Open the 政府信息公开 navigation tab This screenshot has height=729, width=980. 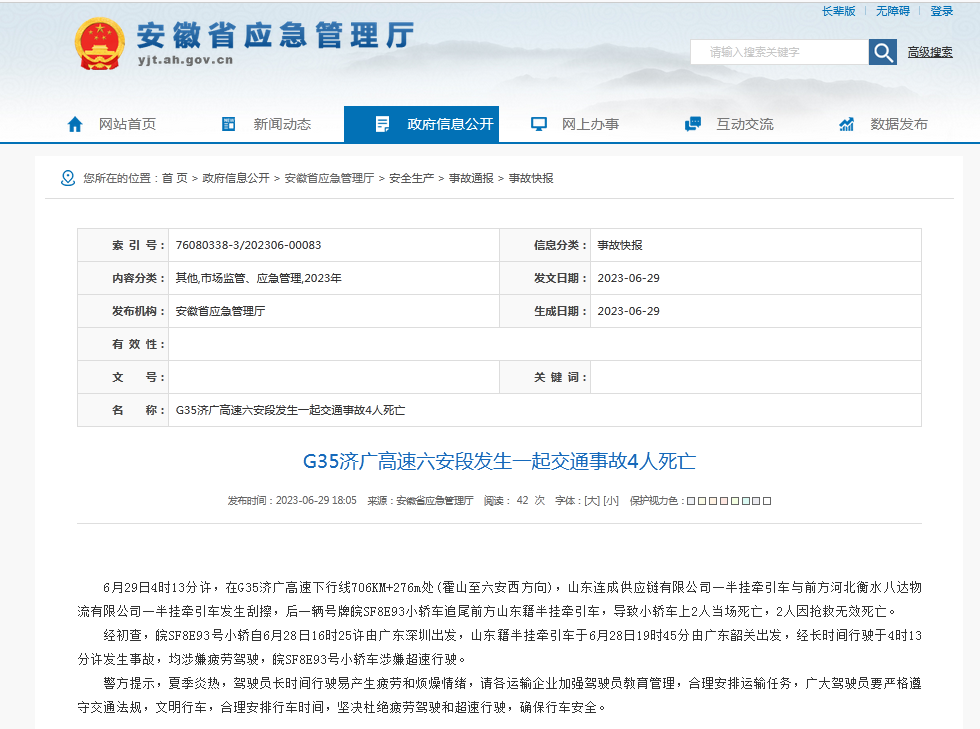pos(450,124)
